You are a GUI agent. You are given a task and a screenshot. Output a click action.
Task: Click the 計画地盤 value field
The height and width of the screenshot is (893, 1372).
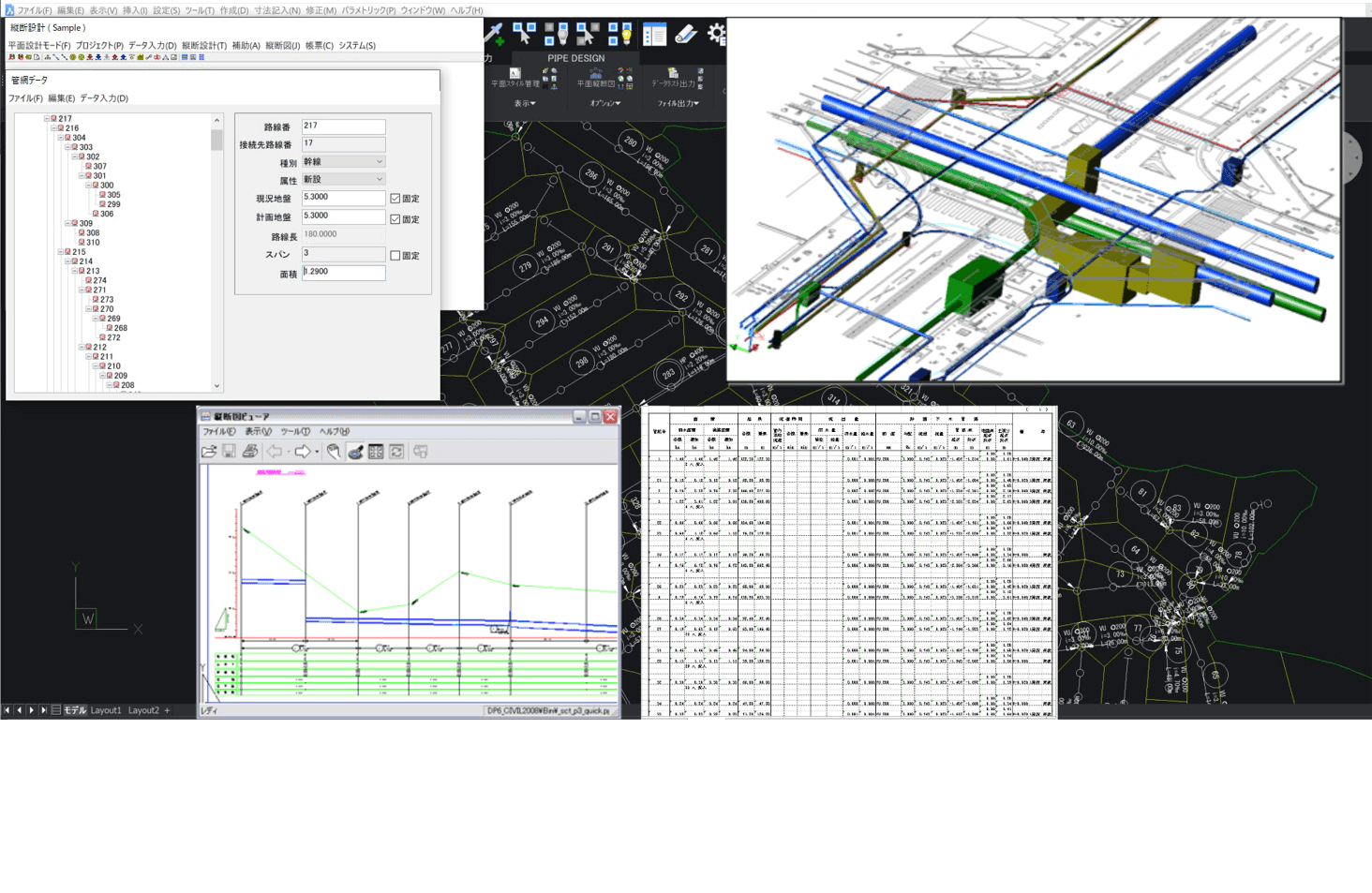pos(343,217)
